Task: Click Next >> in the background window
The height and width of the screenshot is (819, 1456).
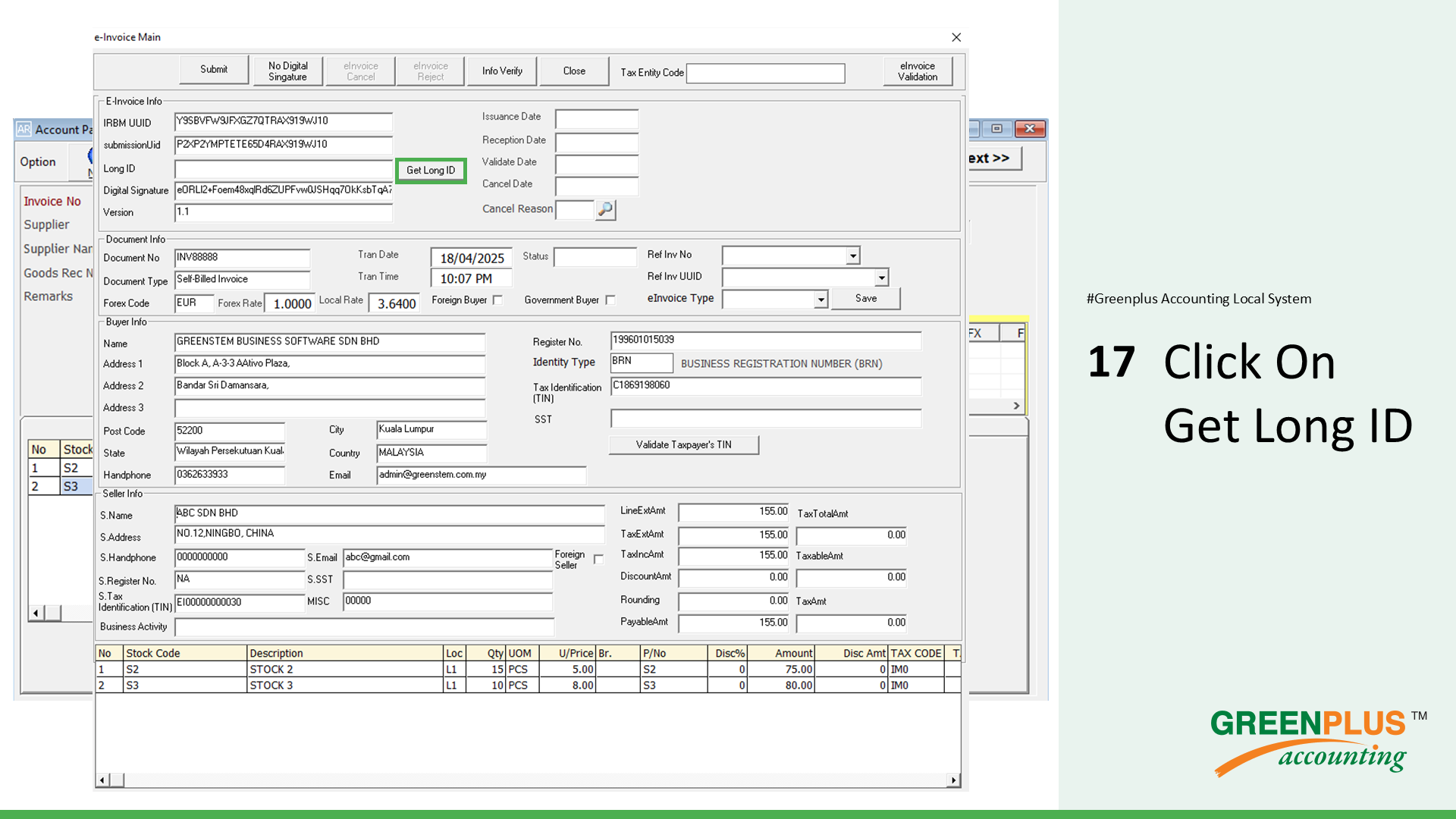Action: pyautogui.click(x=993, y=158)
